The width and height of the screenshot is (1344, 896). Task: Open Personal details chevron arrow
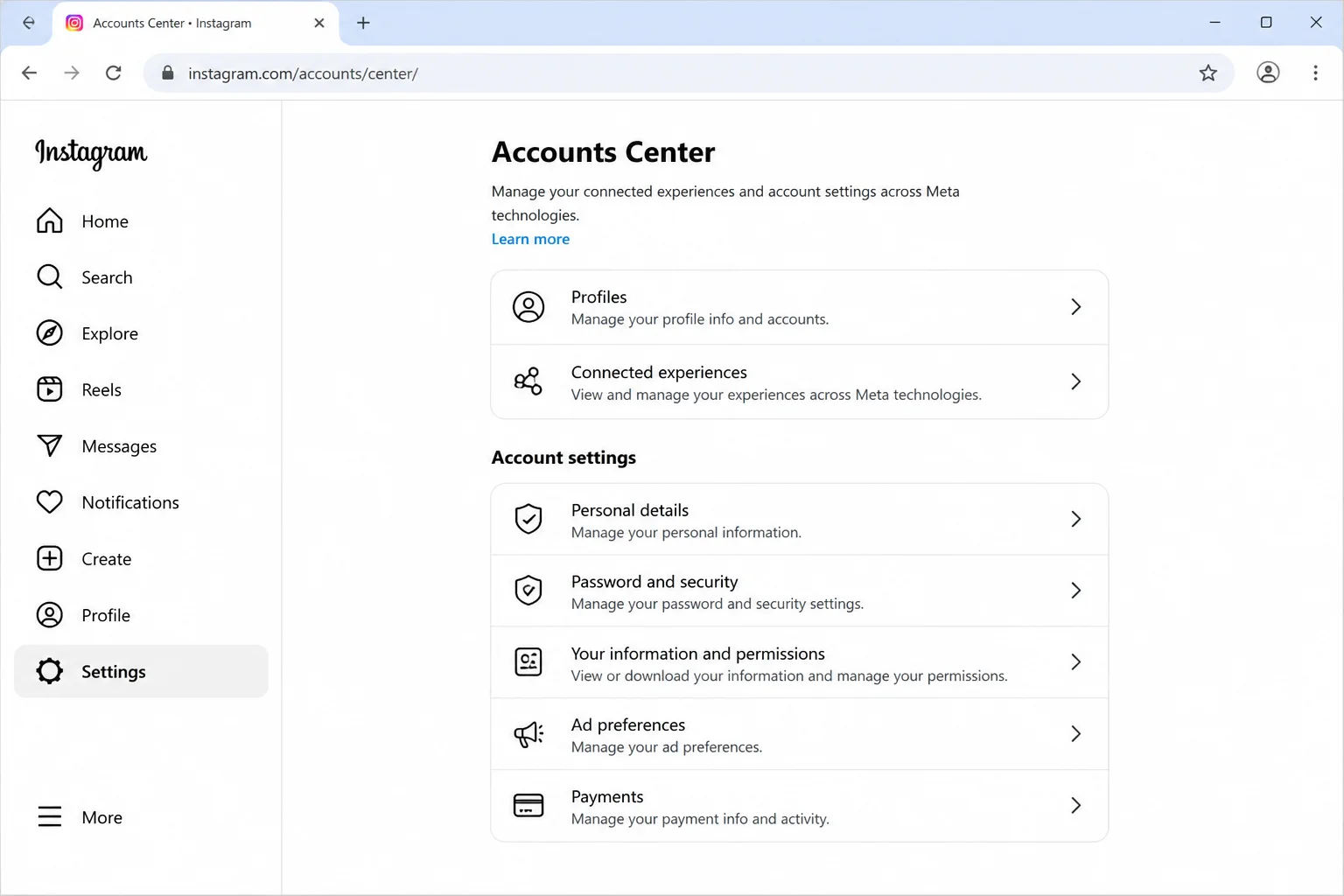tap(1076, 519)
